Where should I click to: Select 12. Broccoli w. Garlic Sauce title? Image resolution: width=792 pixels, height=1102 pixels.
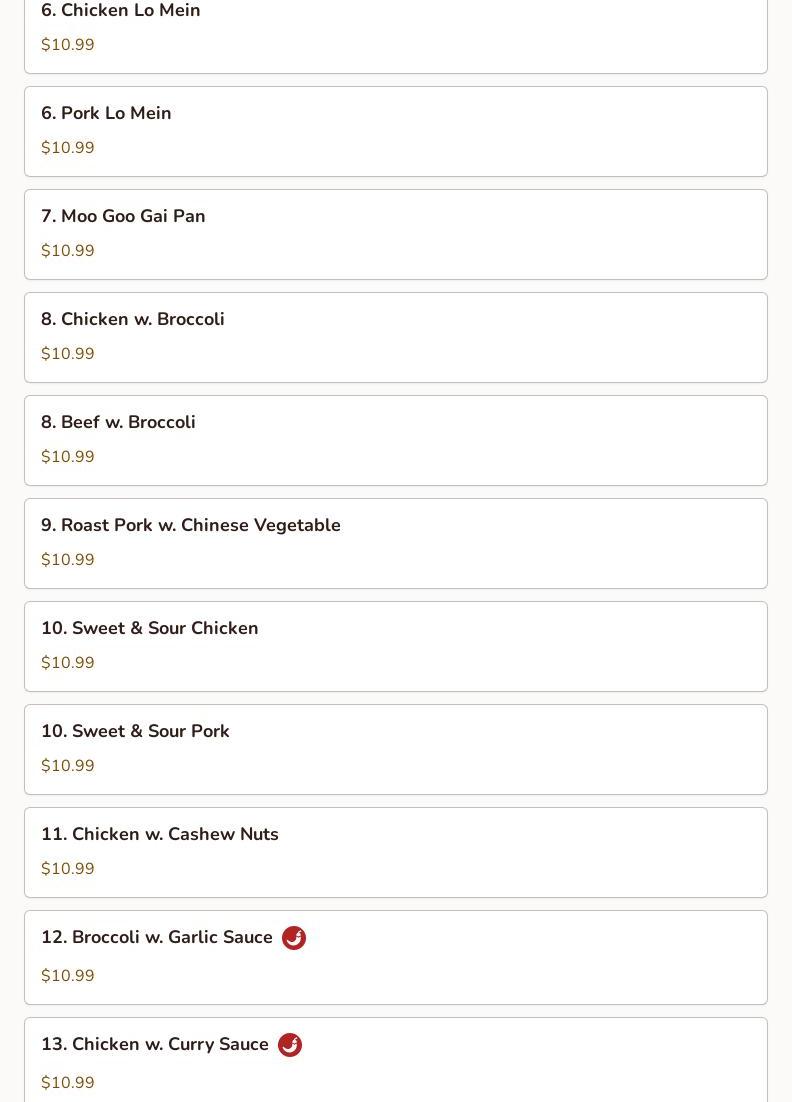[x=157, y=938]
